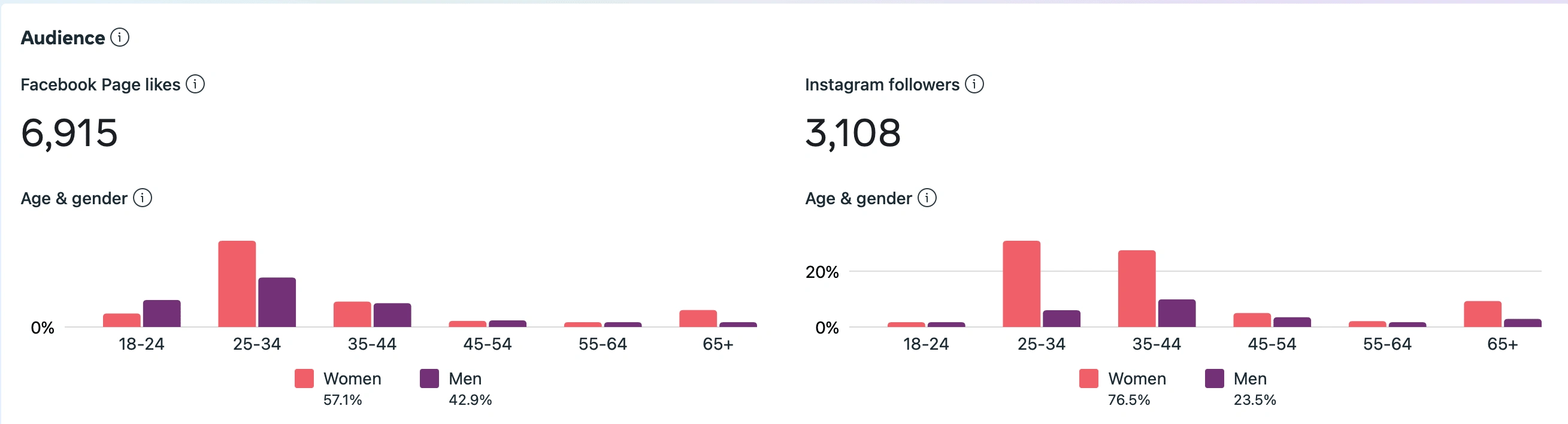This screenshot has width=1568, height=424.
Task: Show info for Instagram Age & gender
Action: (x=927, y=198)
